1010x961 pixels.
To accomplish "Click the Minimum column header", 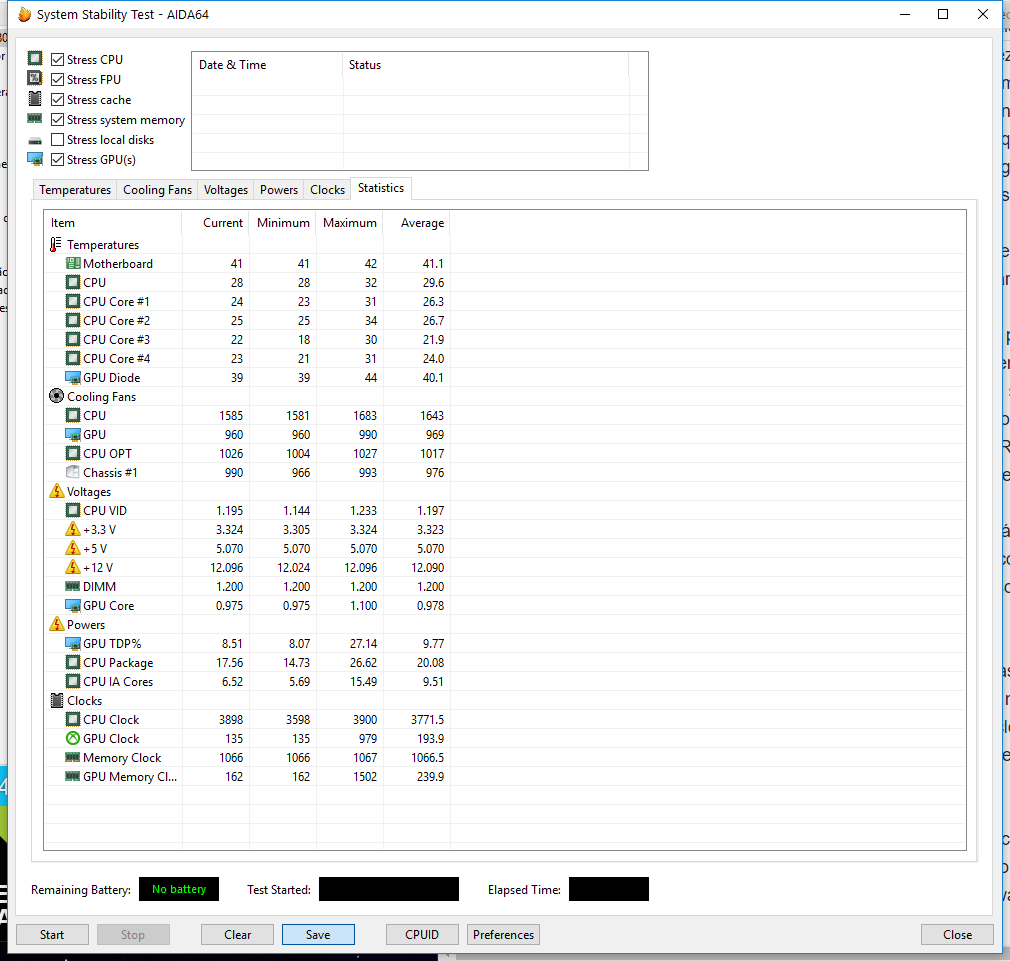I will click(283, 223).
